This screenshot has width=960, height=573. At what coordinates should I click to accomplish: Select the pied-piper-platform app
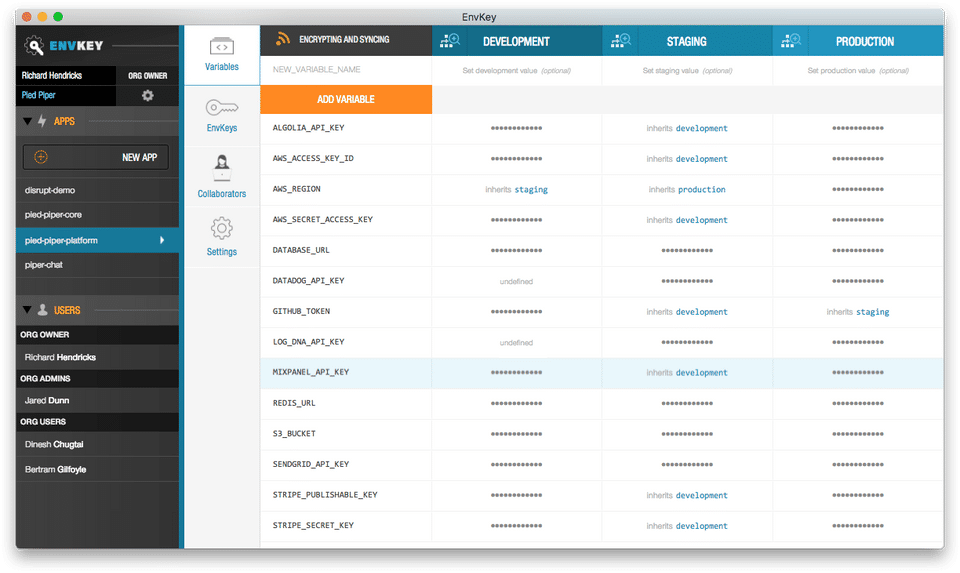97,240
